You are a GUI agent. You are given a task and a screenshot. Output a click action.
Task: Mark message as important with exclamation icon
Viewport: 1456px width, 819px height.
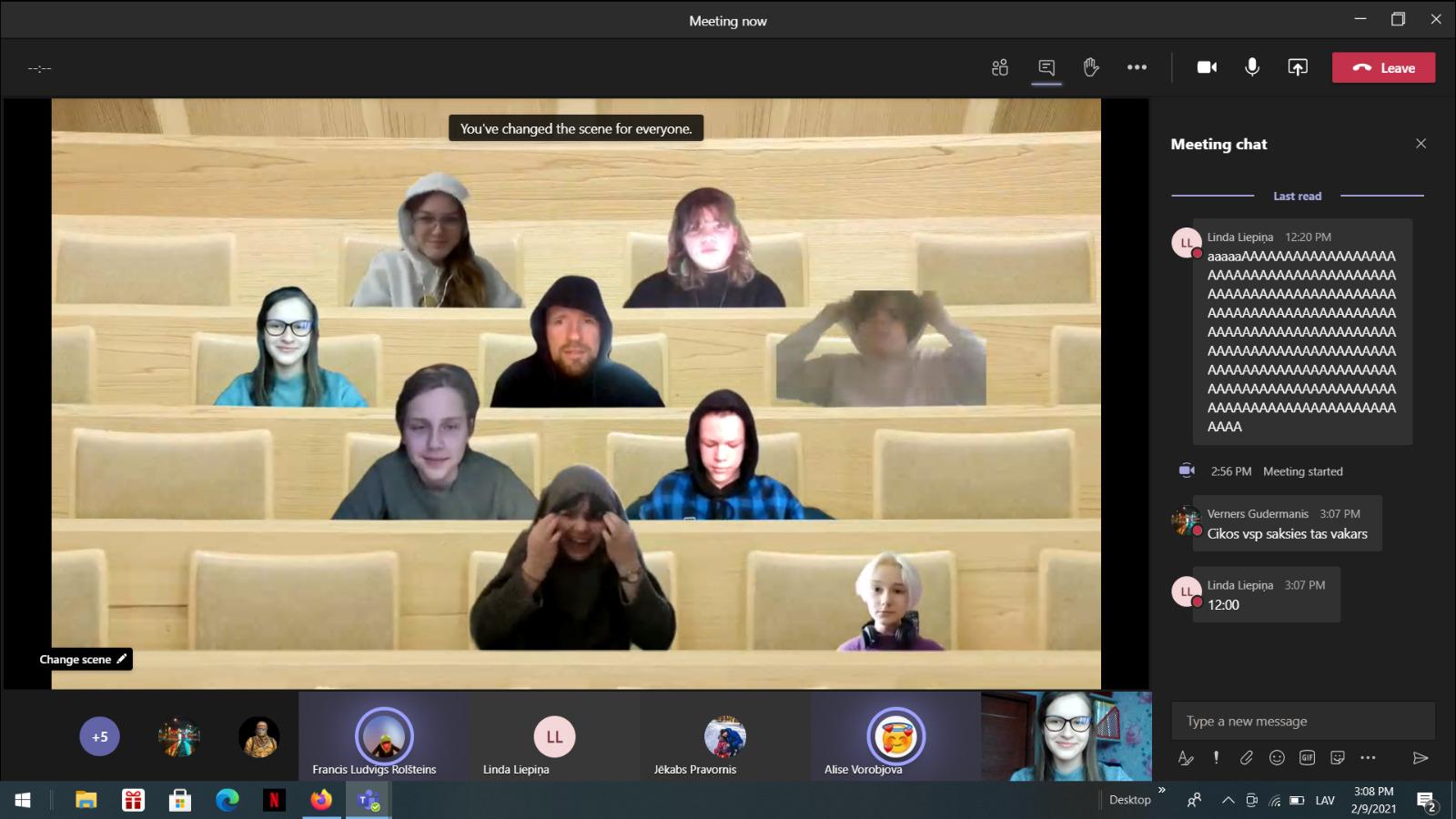click(x=1216, y=757)
